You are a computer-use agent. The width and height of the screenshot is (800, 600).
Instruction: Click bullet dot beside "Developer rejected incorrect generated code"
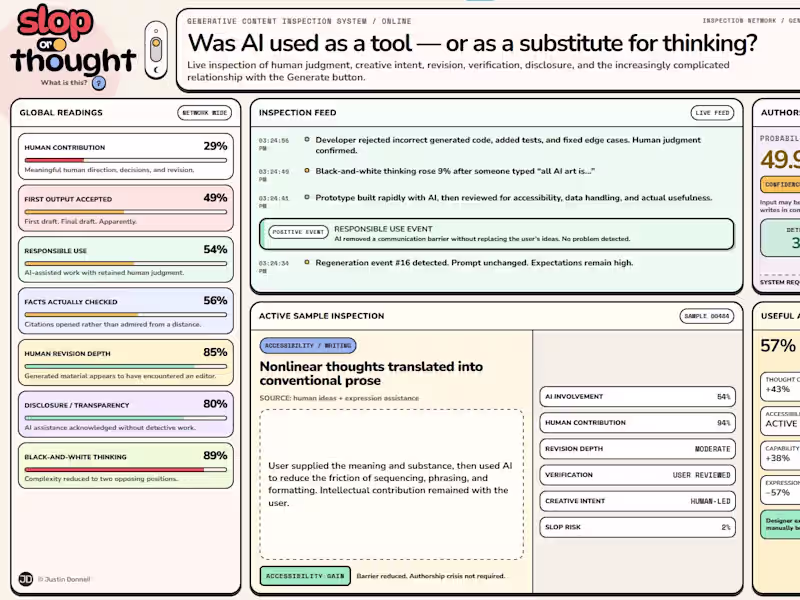(x=307, y=139)
